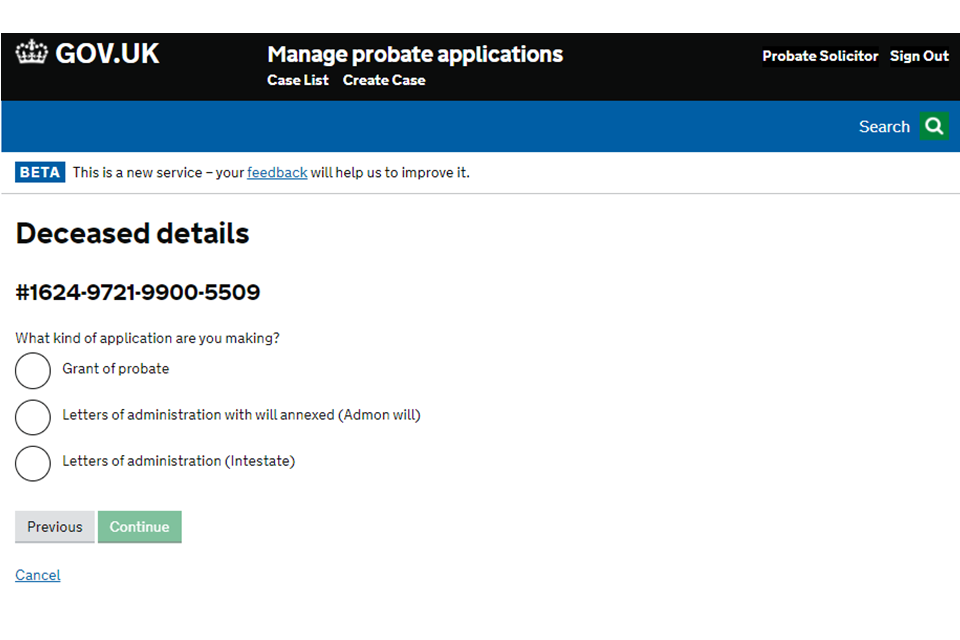Choose Letters of administration with will annexed option
The image size is (960, 640).
[33, 416]
